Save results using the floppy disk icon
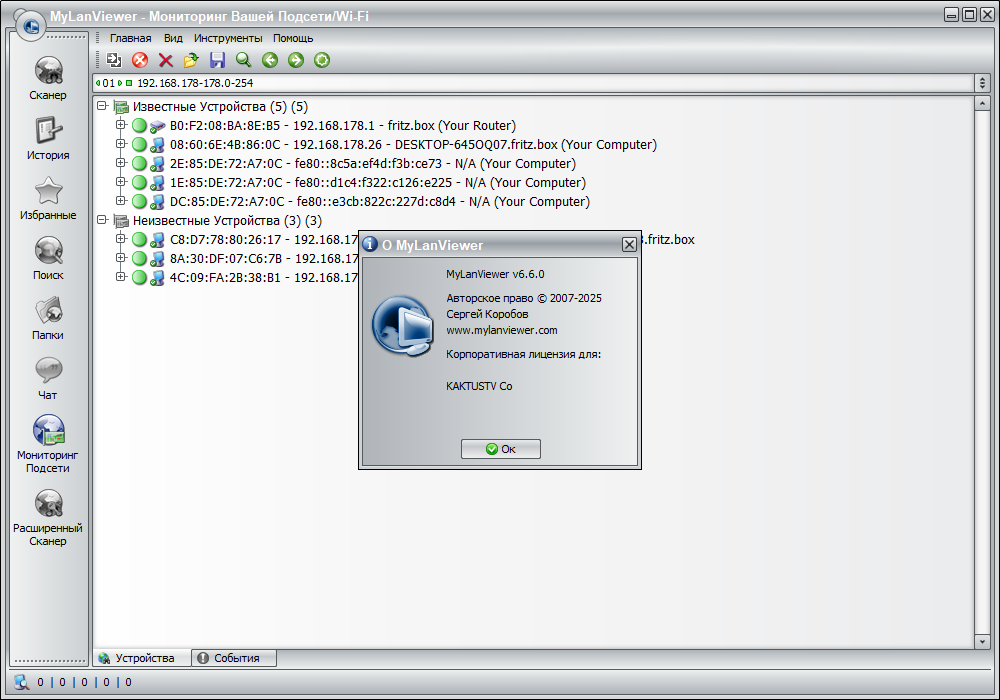 click(x=217, y=60)
